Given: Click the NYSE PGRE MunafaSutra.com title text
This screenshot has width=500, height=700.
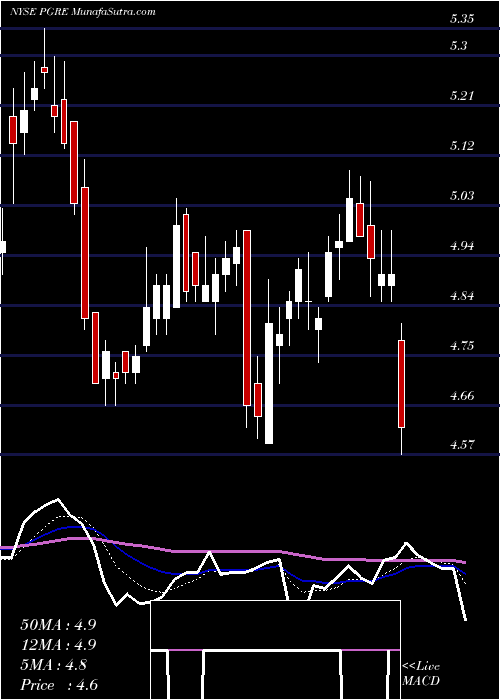Looking at the screenshot, I should tap(82, 12).
